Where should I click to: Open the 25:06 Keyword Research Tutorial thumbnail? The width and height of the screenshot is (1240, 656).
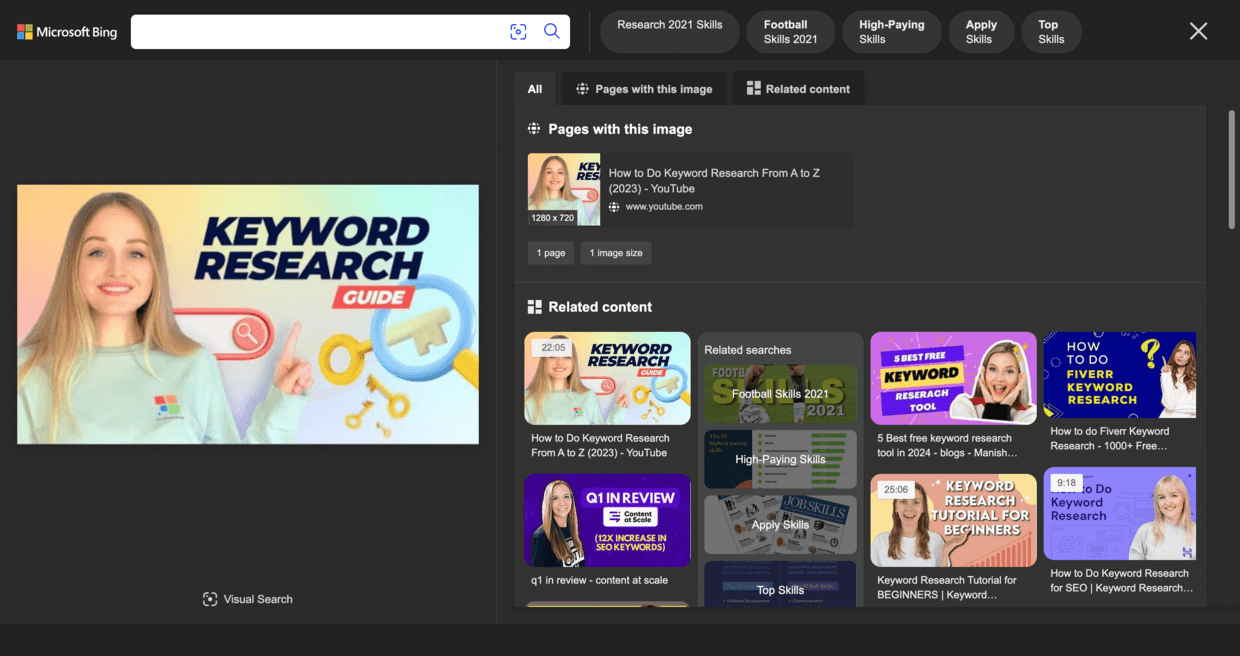point(952,519)
